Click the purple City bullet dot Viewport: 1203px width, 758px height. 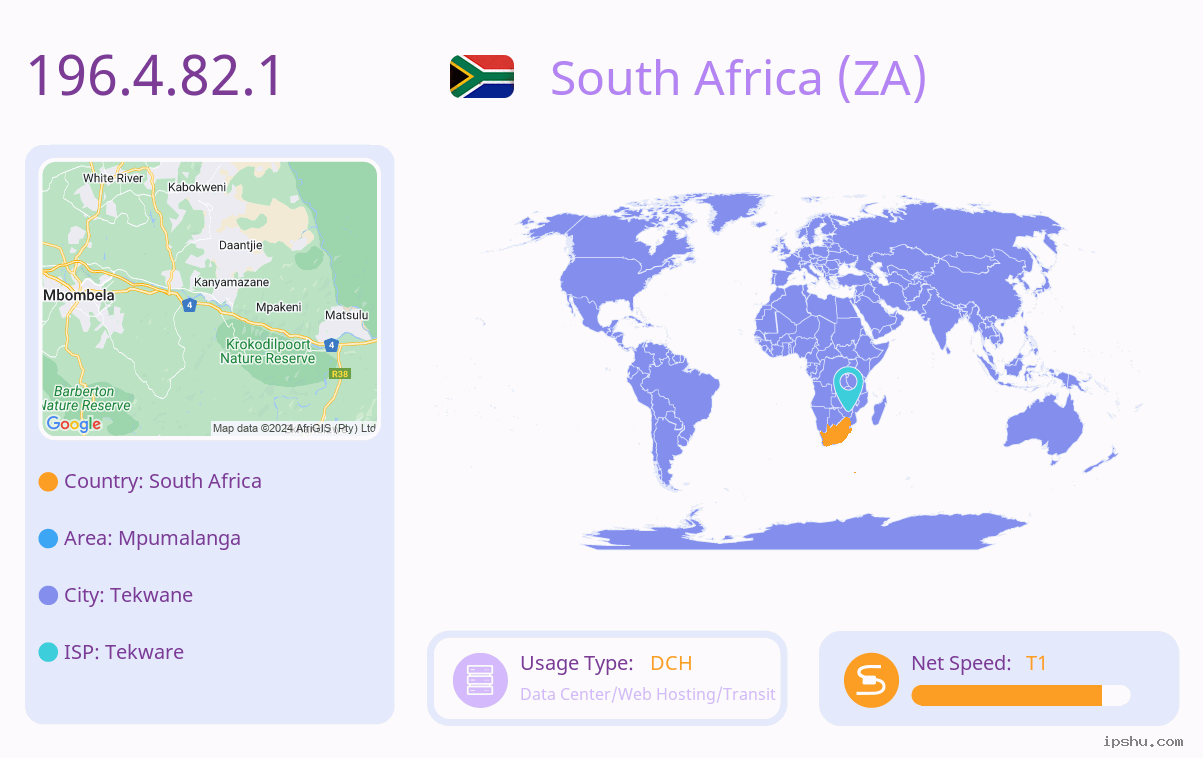48,596
